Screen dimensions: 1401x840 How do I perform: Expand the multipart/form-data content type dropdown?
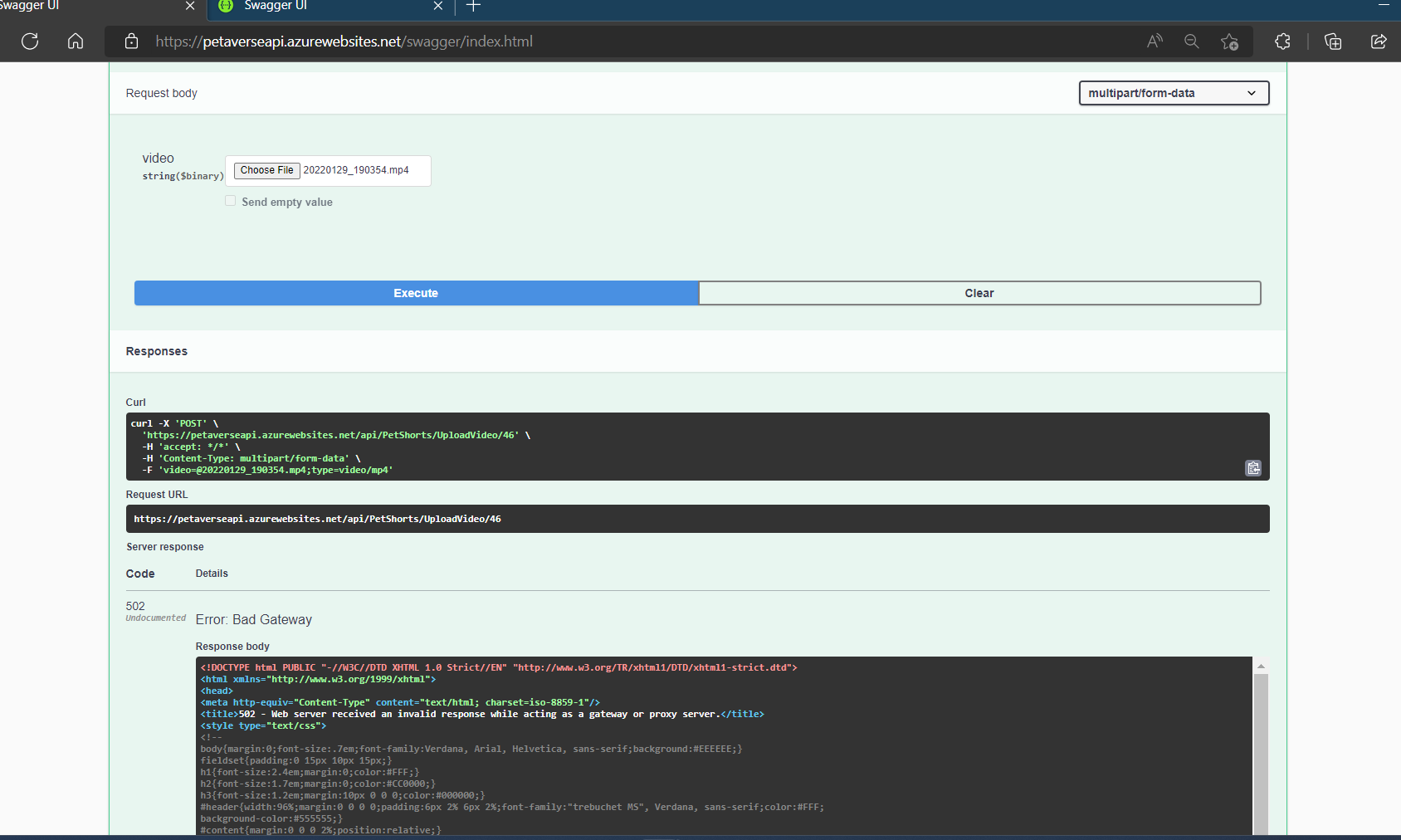1174,93
